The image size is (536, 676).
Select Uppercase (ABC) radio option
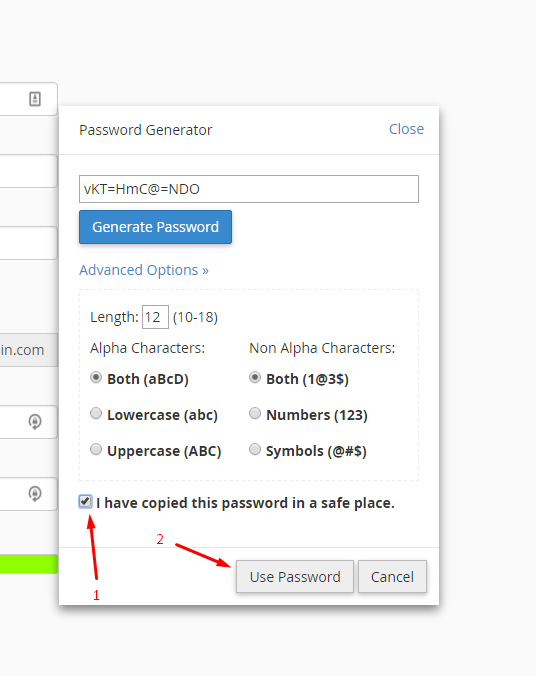click(96, 449)
